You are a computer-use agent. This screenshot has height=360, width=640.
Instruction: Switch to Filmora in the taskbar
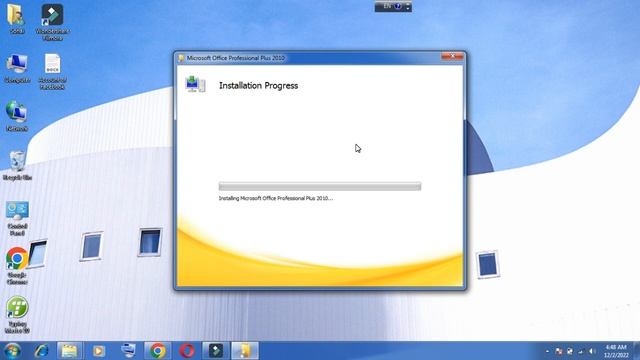click(x=216, y=351)
